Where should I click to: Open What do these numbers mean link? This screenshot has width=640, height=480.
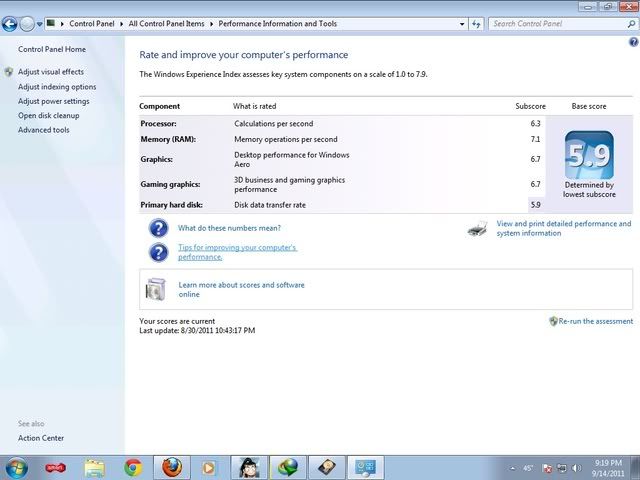(x=229, y=228)
